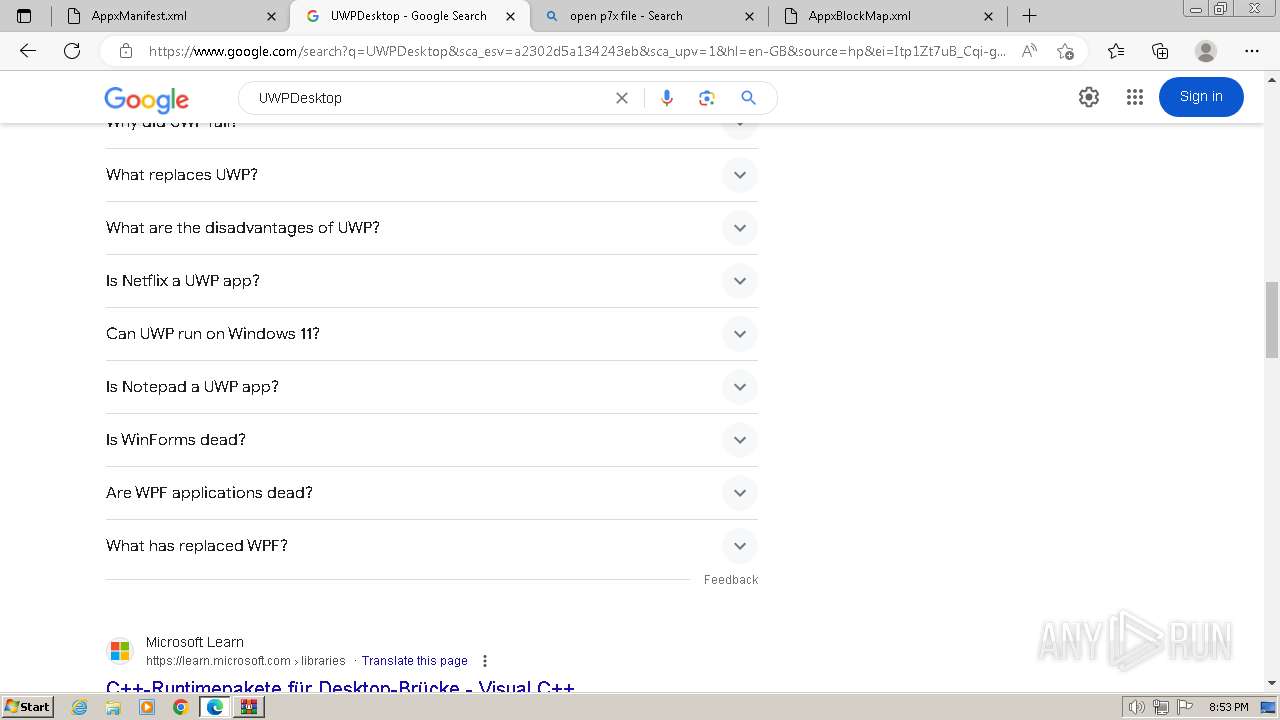Open Read aloud icon in address bar
Screen dimensions: 1280x720
tap(1029, 51)
